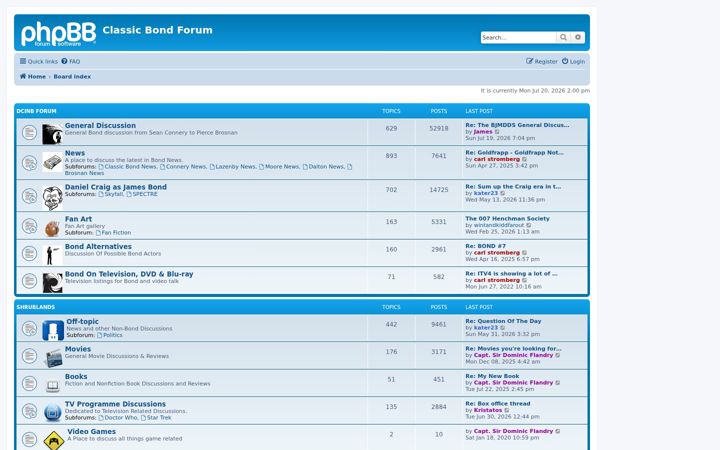This screenshot has width=720, height=450.
Task: Click the Fan Art forum image
Action: [52, 228]
